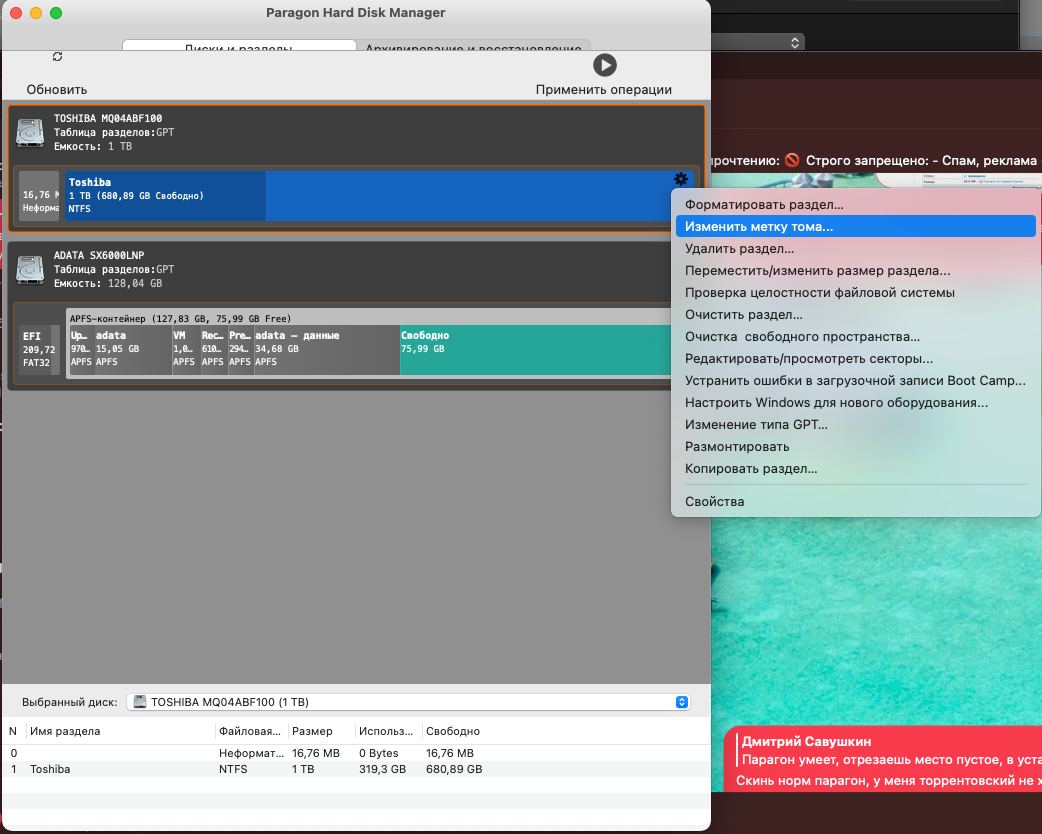Select the adata 15,05 GB APFS volume
The image size is (1042, 834).
[x=133, y=350]
